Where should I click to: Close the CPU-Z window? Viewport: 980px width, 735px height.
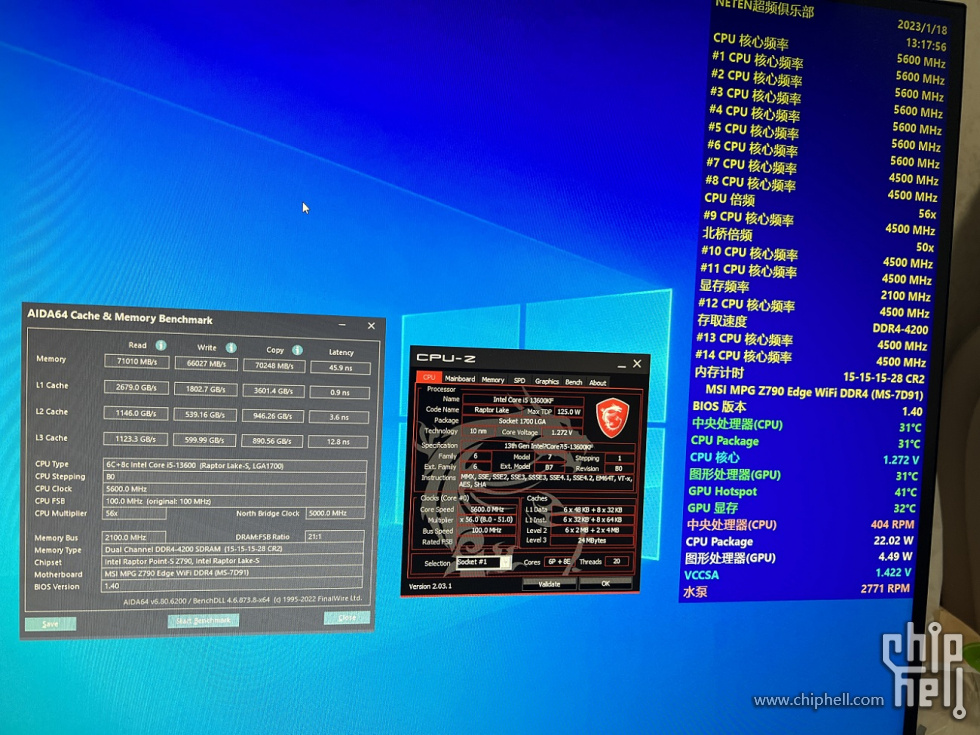coord(637,364)
